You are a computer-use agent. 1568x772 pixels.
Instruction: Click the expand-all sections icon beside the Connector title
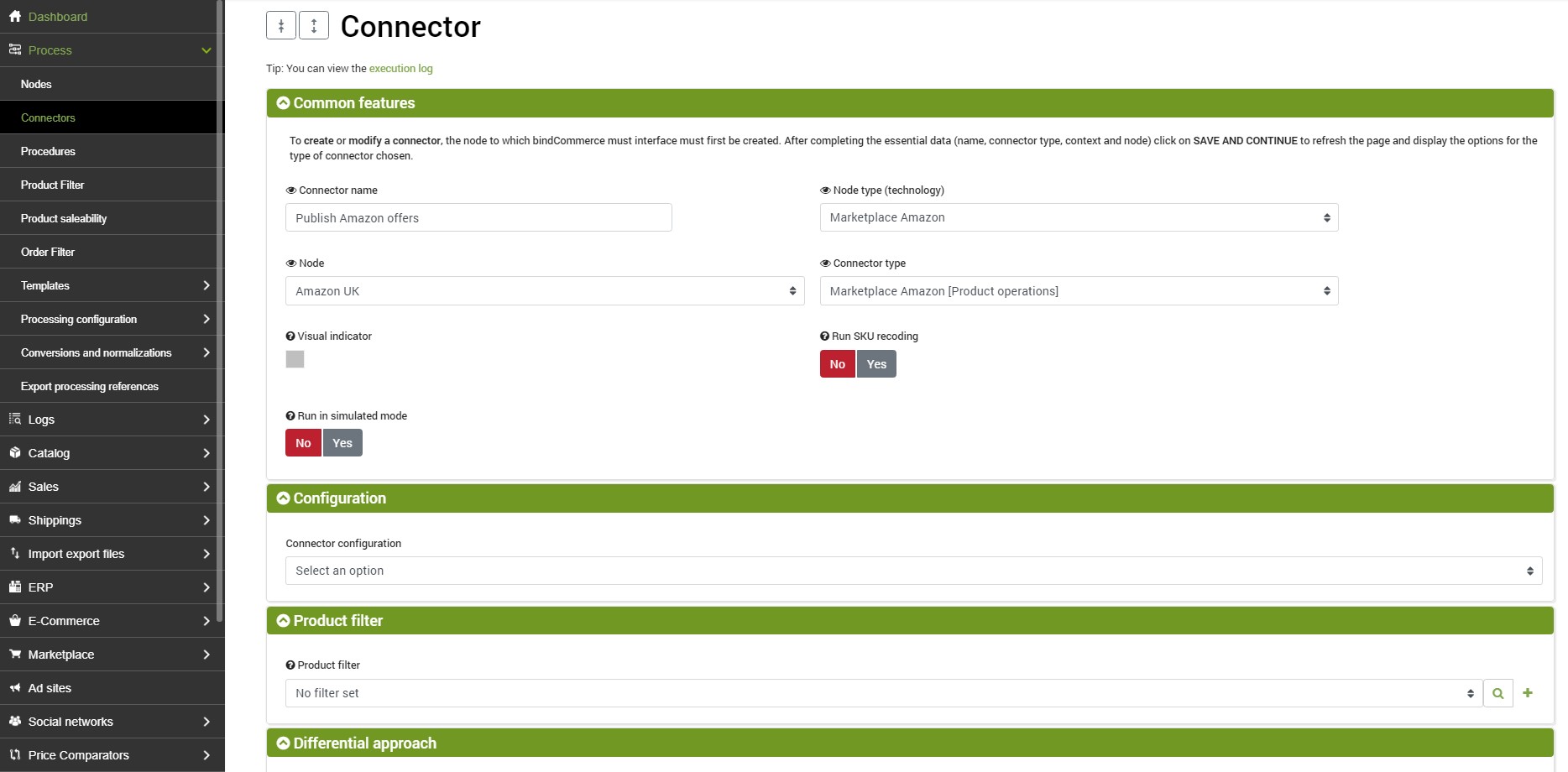point(314,26)
